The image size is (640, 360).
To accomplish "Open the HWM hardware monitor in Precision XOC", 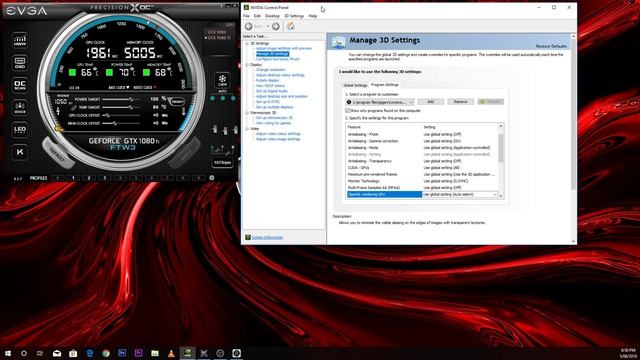I will click(20, 40).
